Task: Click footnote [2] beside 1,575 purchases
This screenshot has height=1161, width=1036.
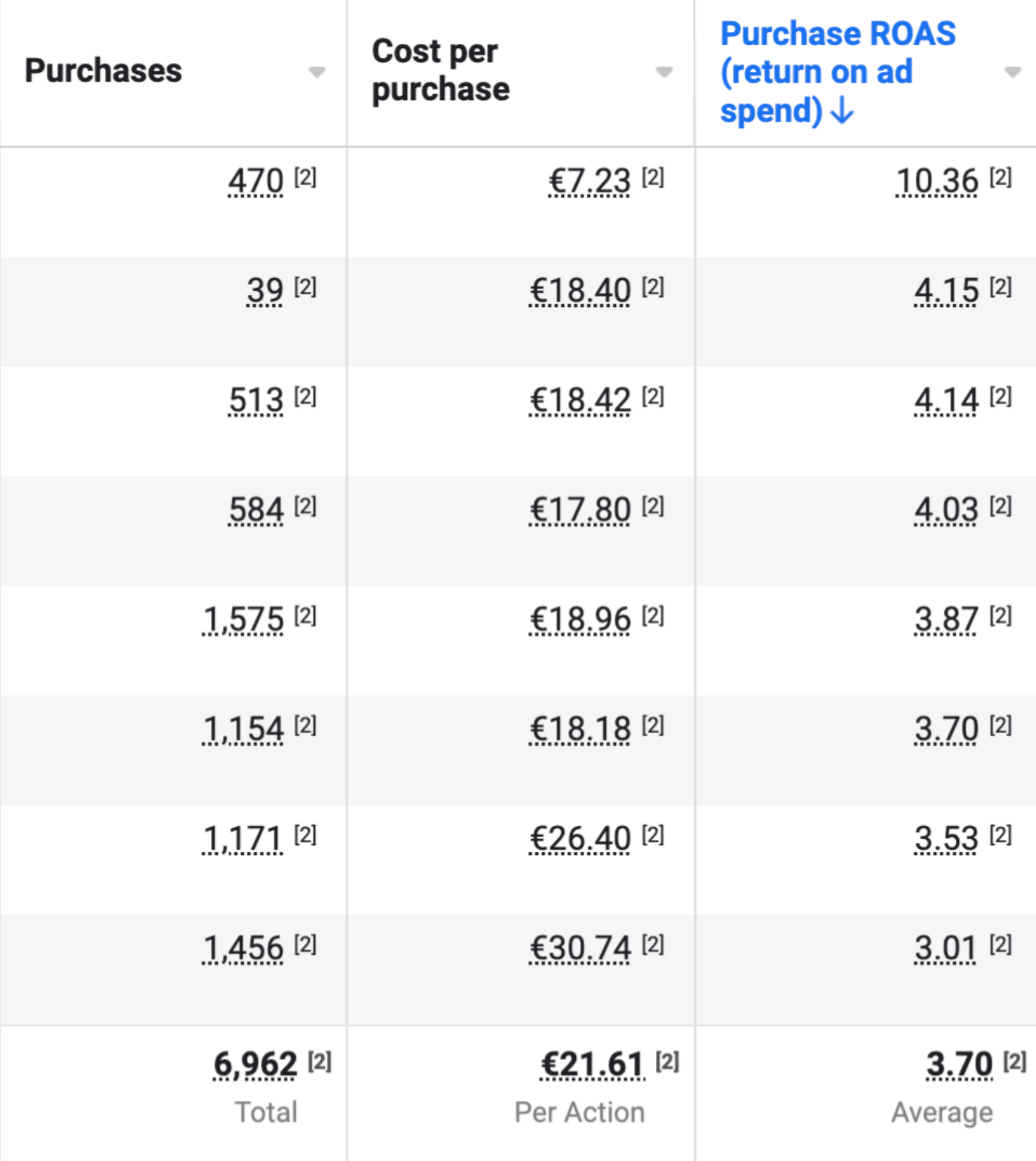Action: pos(305,615)
